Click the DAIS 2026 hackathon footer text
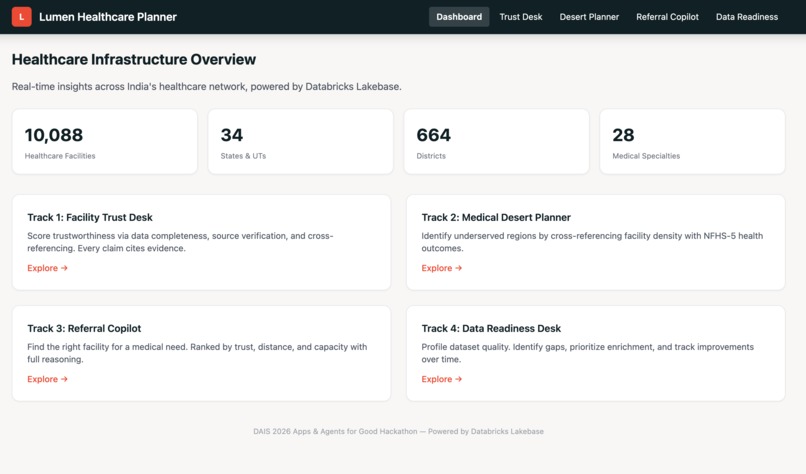Image resolution: width=806 pixels, height=474 pixels. pos(398,431)
